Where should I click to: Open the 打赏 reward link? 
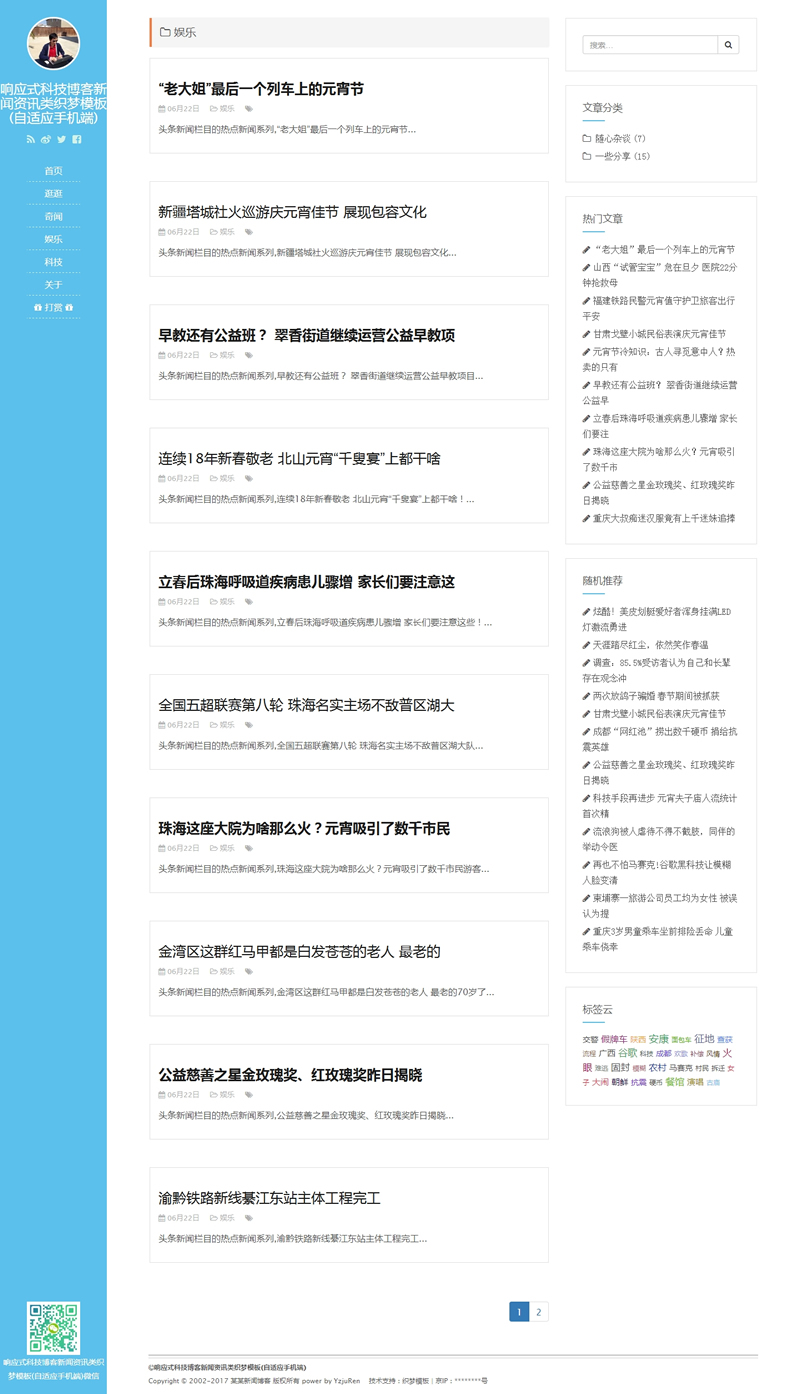point(53,308)
